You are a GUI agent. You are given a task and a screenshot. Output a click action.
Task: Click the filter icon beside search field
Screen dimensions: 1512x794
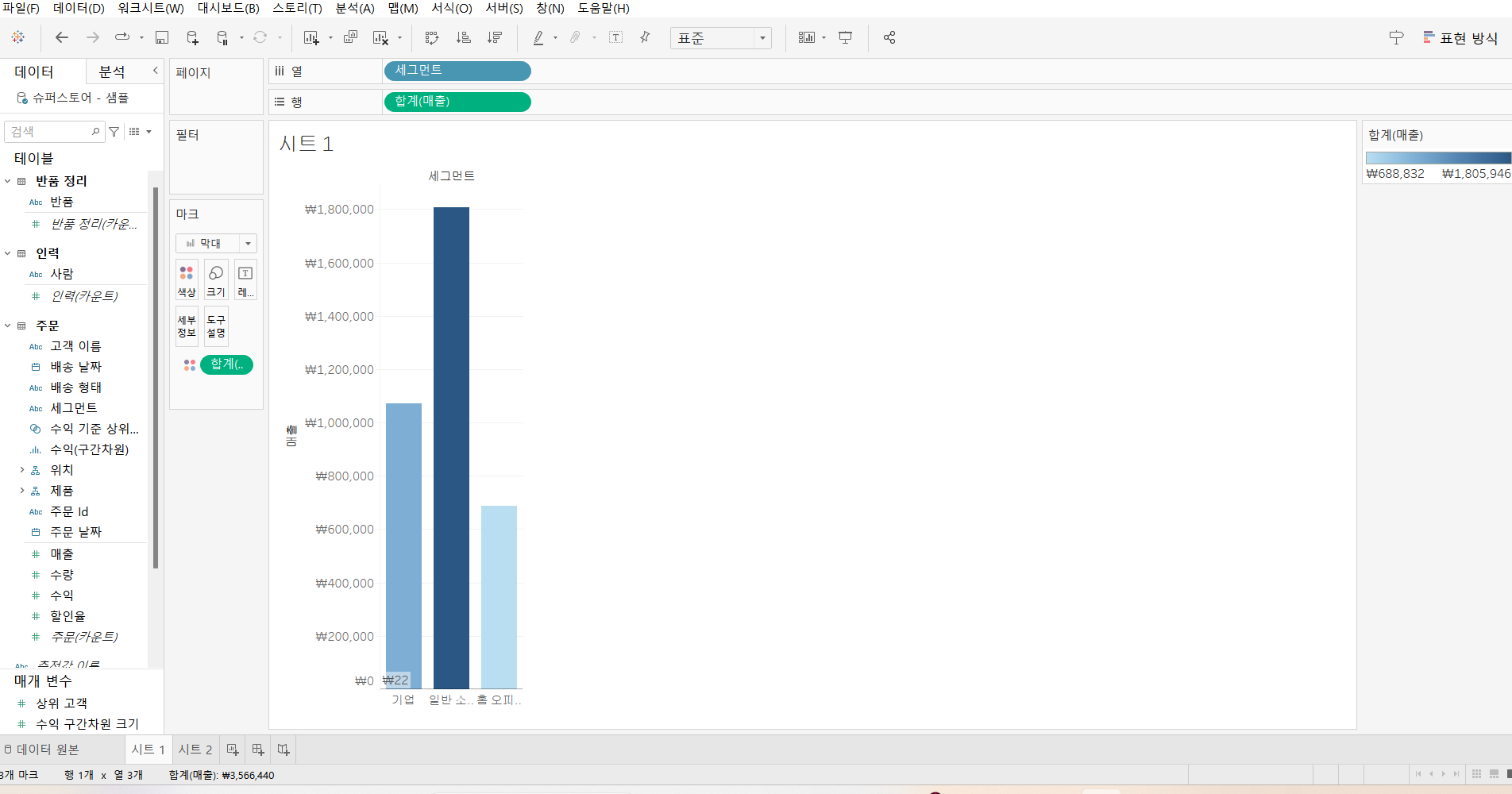(114, 132)
